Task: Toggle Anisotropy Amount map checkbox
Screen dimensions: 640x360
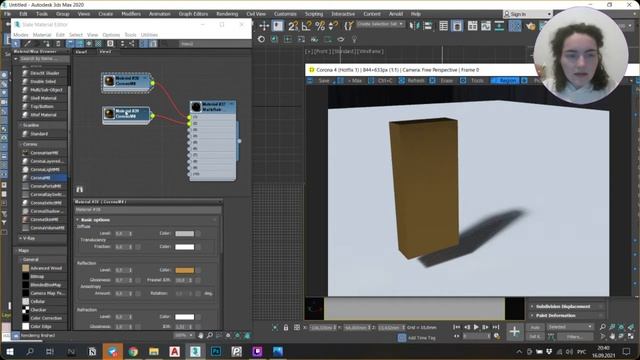Action: (138, 293)
